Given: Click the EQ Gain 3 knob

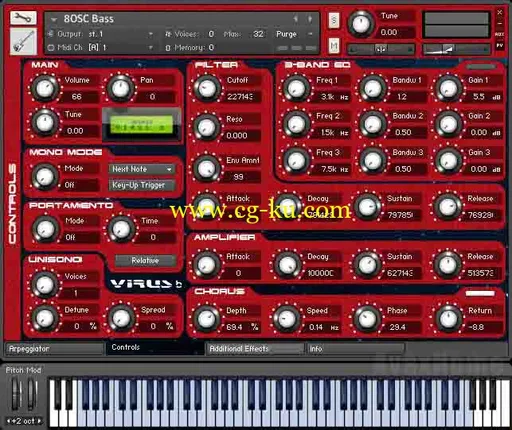Looking at the screenshot, I should coord(449,161).
